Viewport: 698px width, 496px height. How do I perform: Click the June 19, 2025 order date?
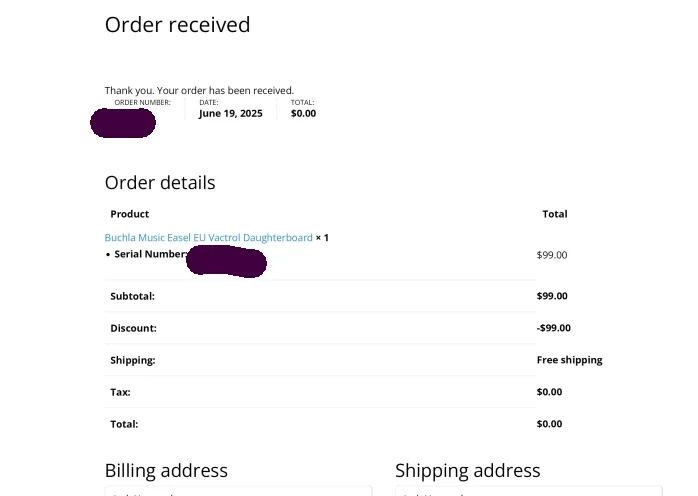230,114
